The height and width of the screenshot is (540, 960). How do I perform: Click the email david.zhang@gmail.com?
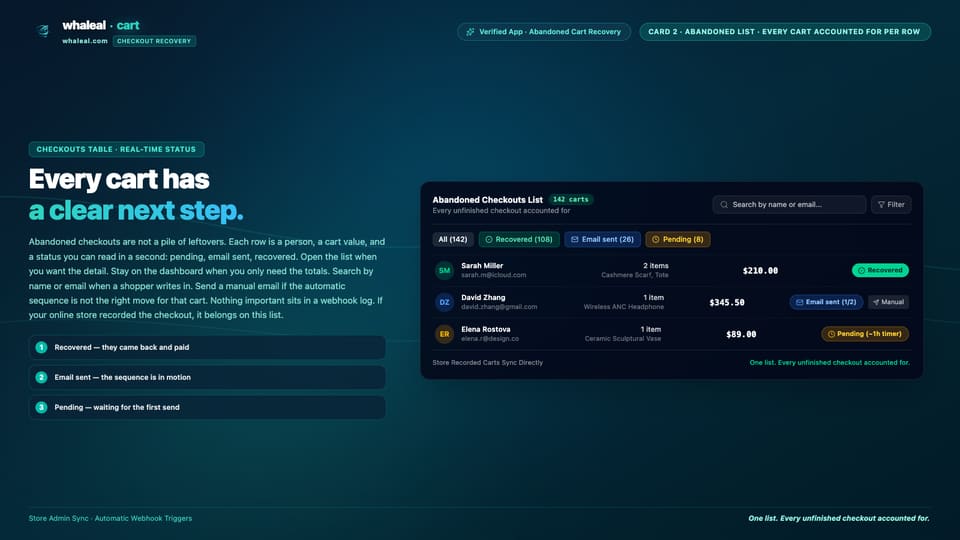point(499,307)
